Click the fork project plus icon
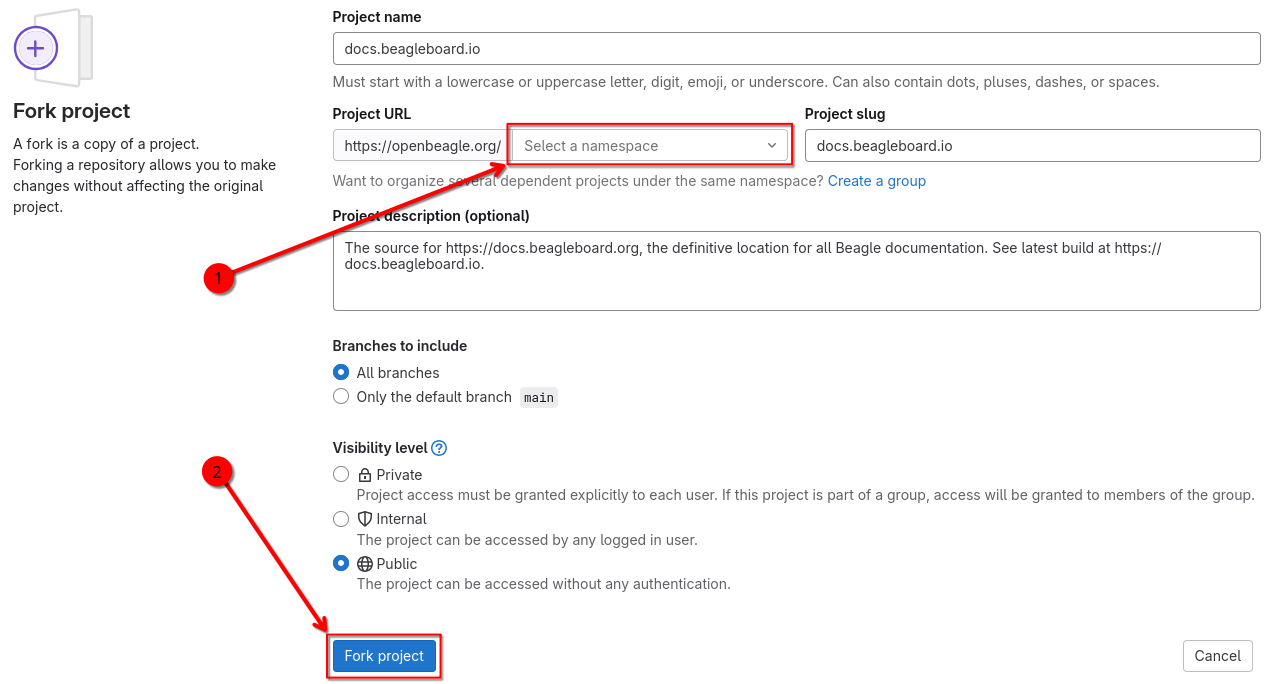 pyautogui.click(x=36, y=47)
